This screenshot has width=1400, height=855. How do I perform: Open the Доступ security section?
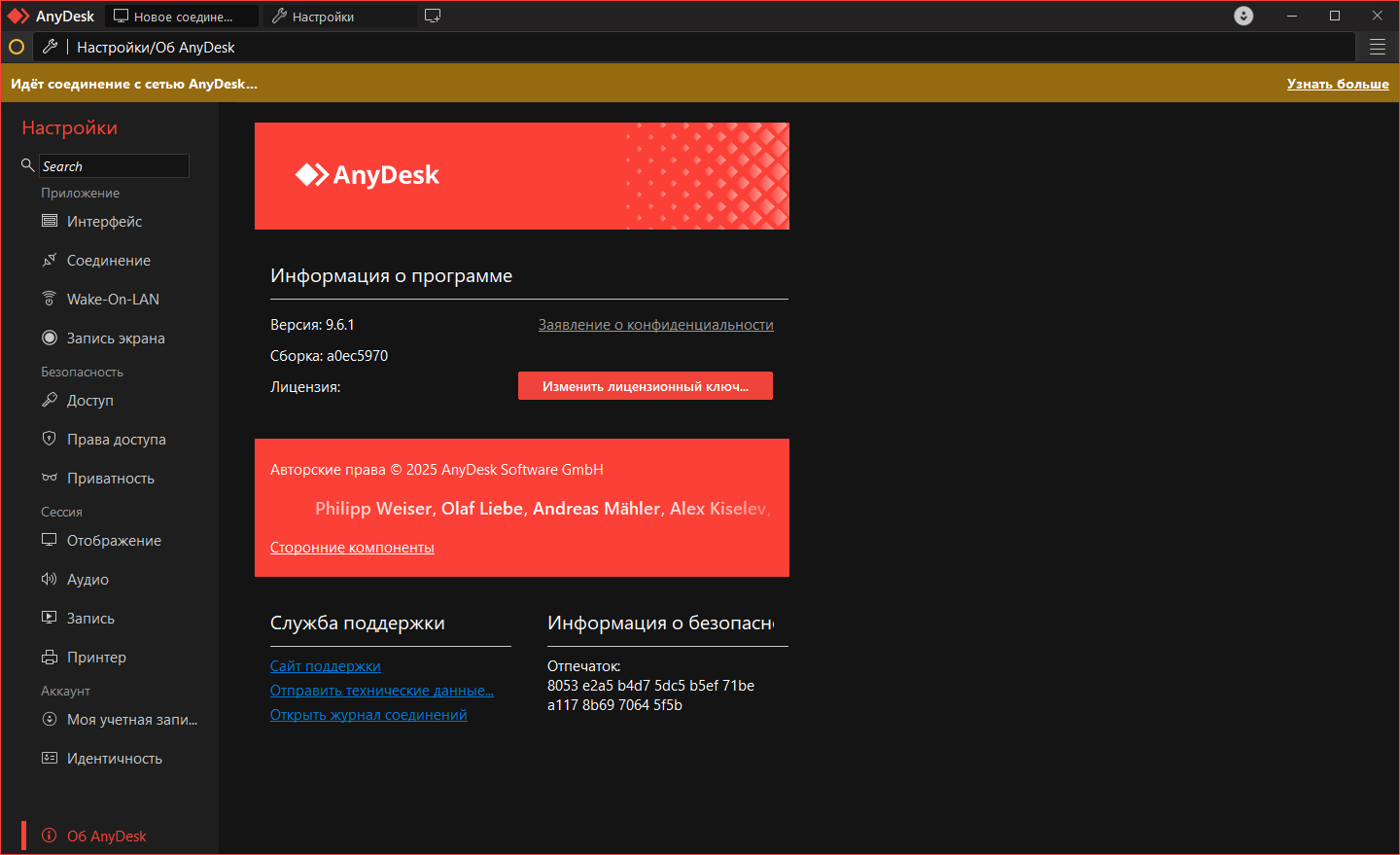[x=89, y=401]
